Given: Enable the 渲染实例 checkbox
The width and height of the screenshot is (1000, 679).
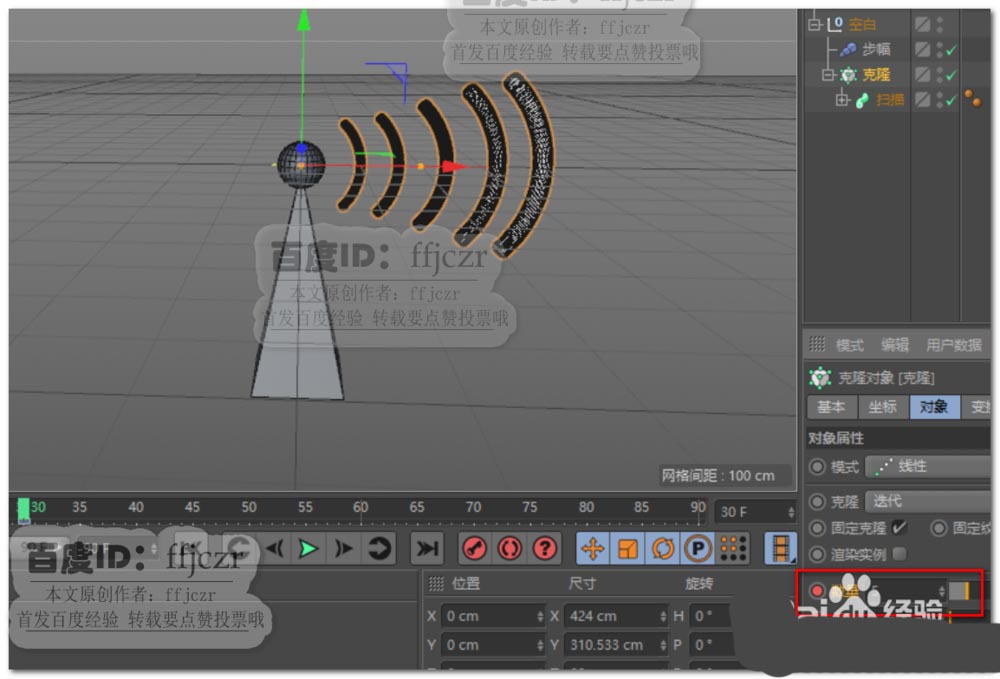Looking at the screenshot, I should pos(899,553).
